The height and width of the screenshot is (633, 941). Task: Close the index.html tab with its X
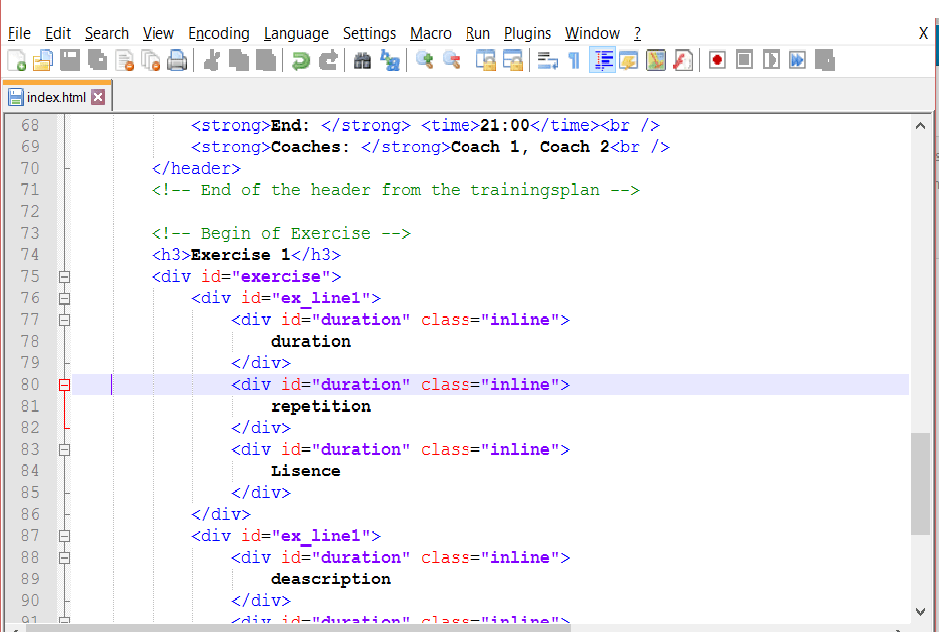pyautogui.click(x=98, y=97)
